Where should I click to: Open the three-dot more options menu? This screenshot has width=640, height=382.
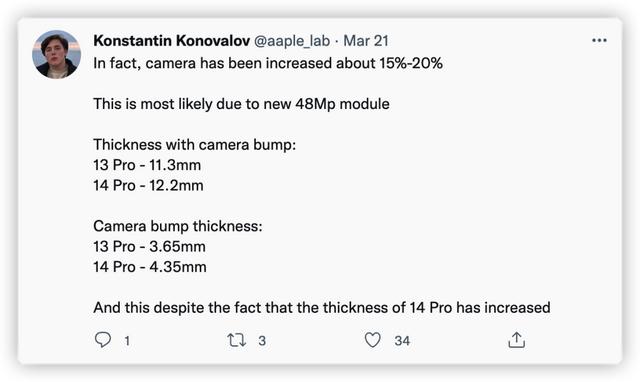[599, 40]
